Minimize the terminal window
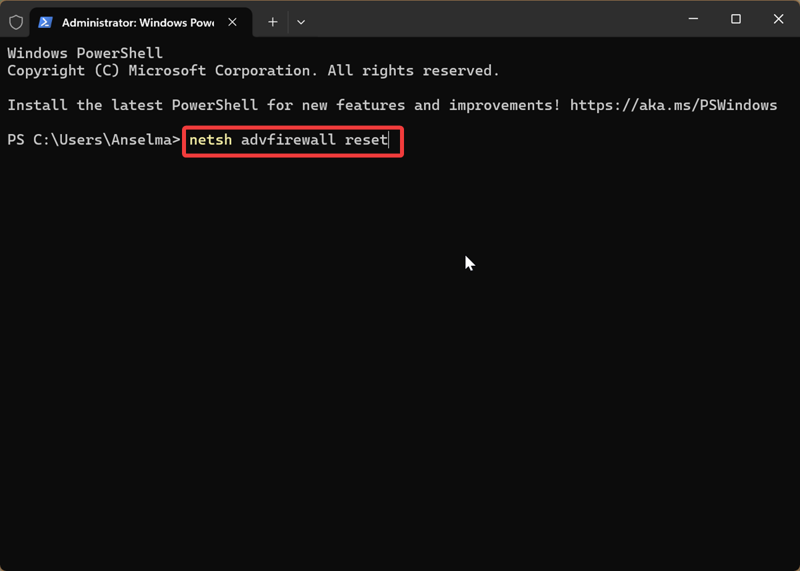Image resolution: width=800 pixels, height=571 pixels. 691,19
